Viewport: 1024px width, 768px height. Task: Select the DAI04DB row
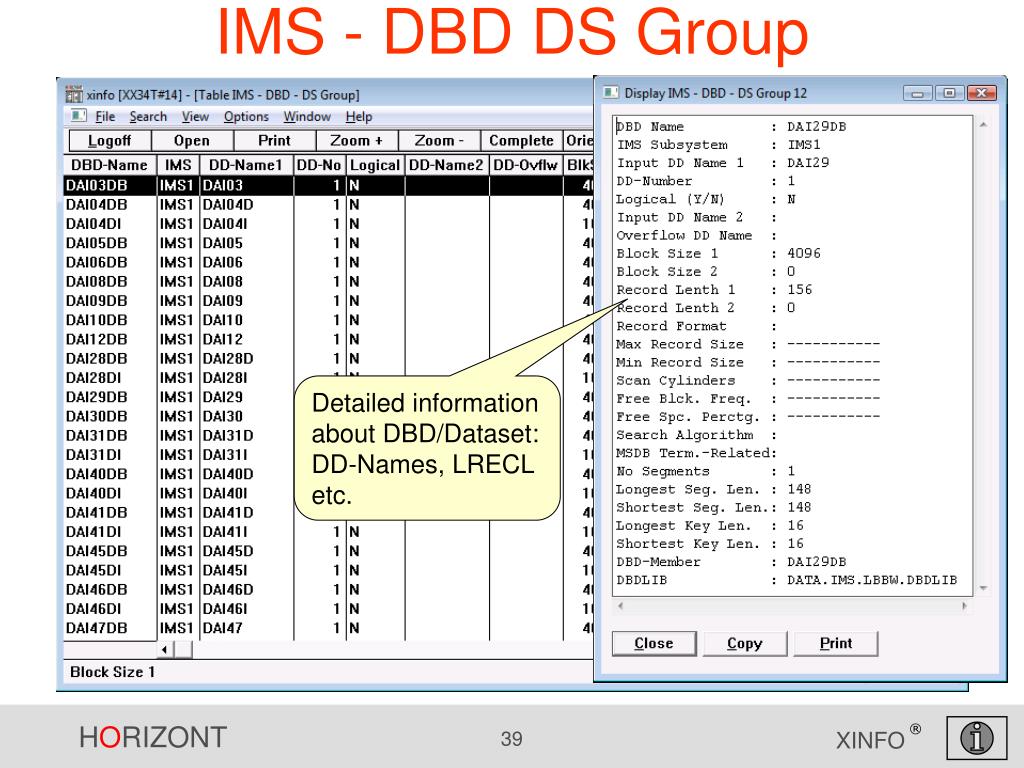click(x=328, y=204)
